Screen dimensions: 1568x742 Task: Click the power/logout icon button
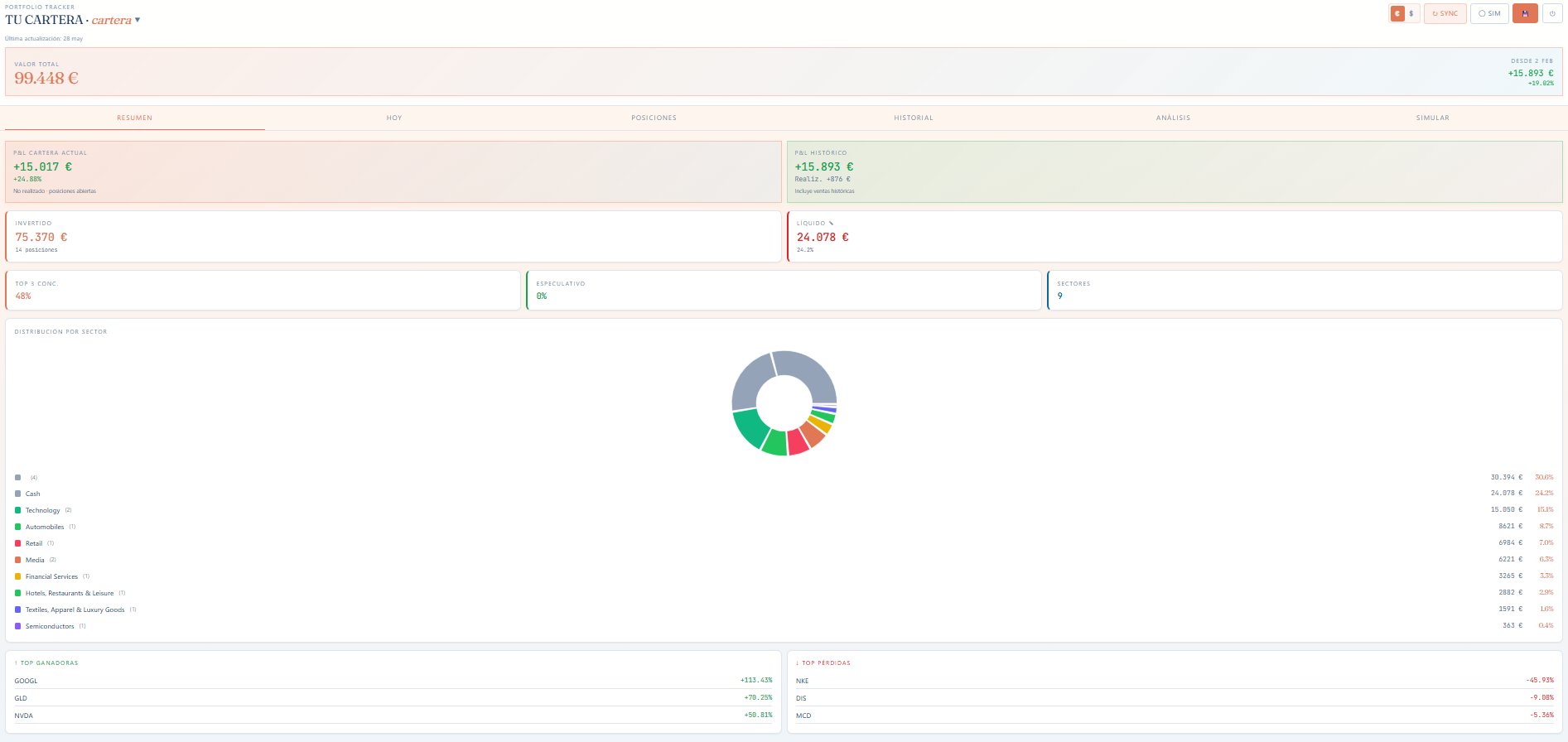(1552, 13)
